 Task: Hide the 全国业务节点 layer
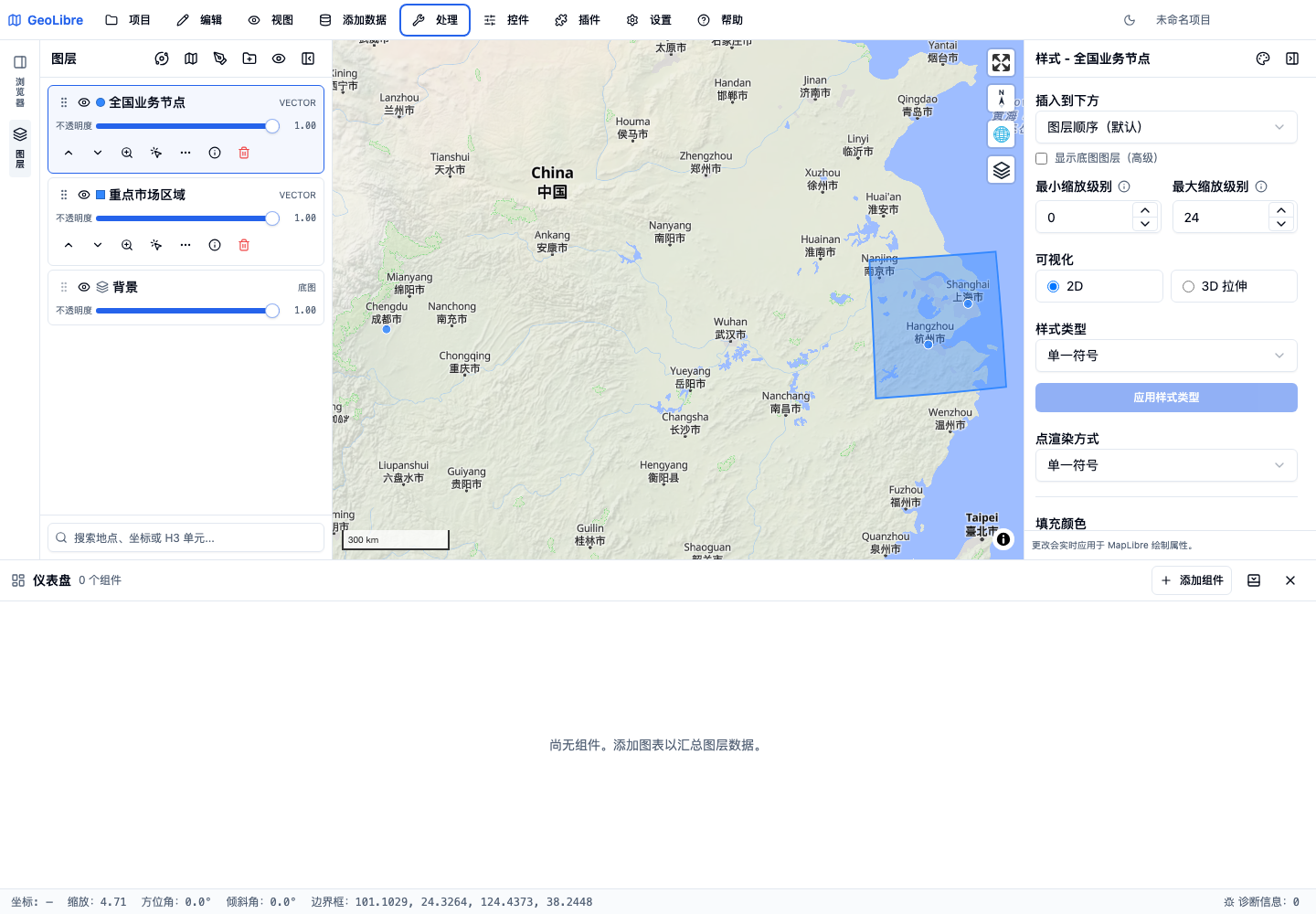[84, 102]
